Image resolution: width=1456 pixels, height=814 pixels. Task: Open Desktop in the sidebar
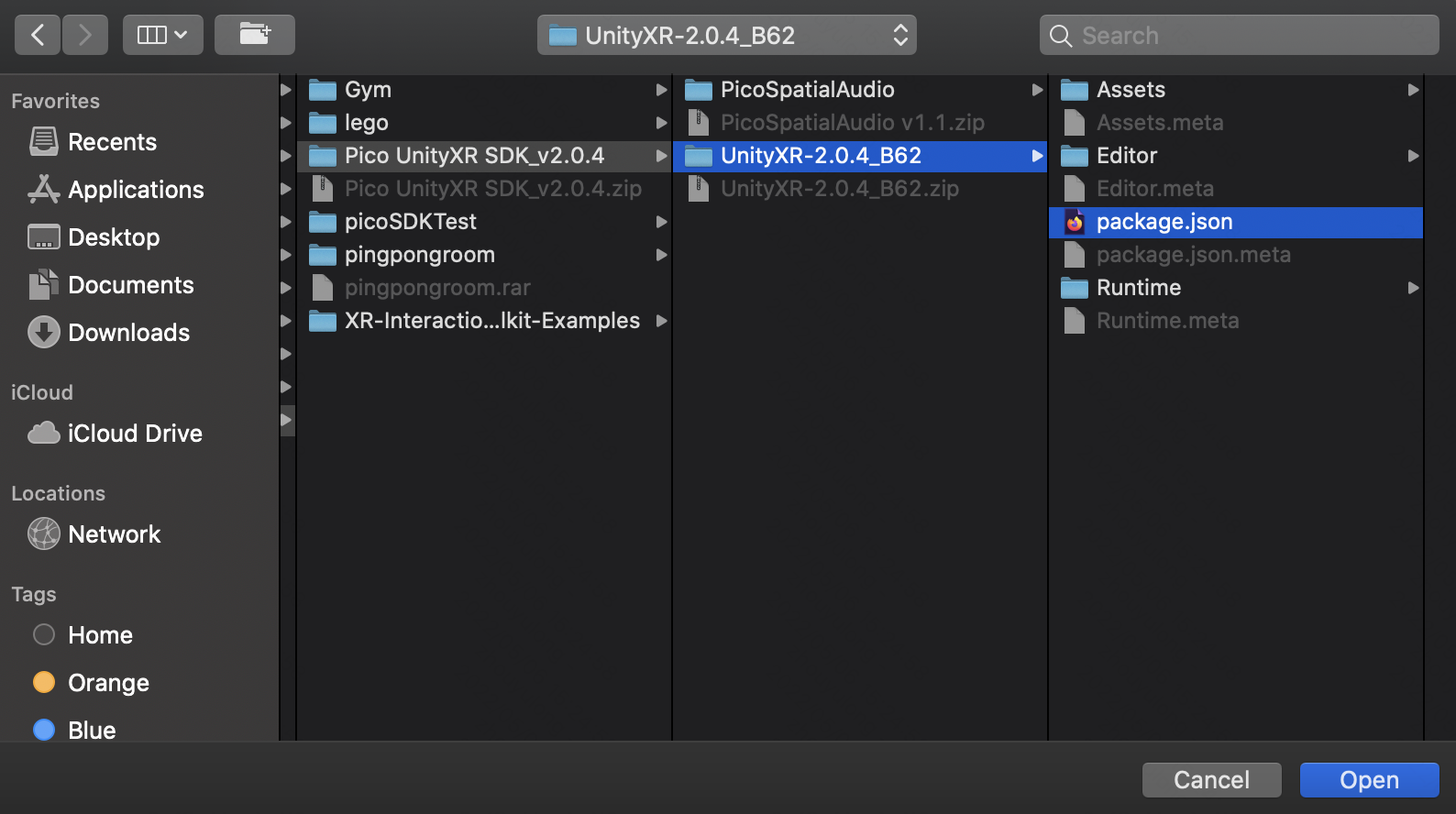tap(94, 237)
